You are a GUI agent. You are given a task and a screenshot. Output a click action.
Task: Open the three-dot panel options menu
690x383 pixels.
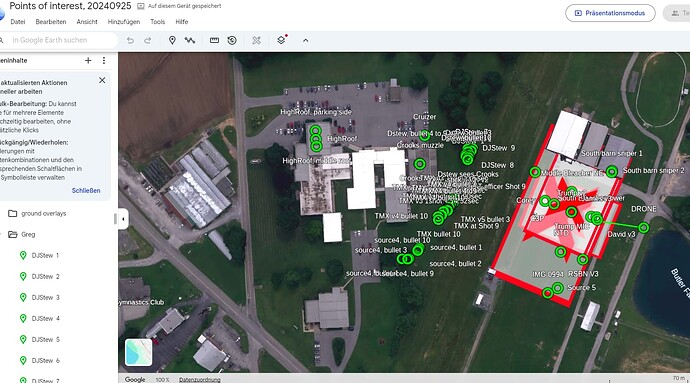[x=104, y=60]
